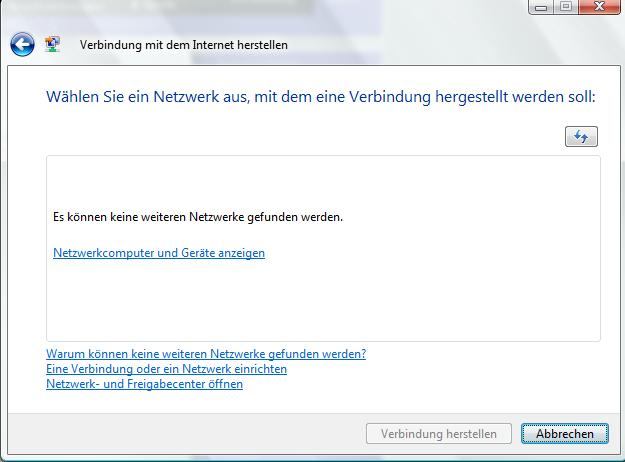
Task: Click 'Eine Verbindung oder ein Netzwerk einrichten'
Action: 166,369
